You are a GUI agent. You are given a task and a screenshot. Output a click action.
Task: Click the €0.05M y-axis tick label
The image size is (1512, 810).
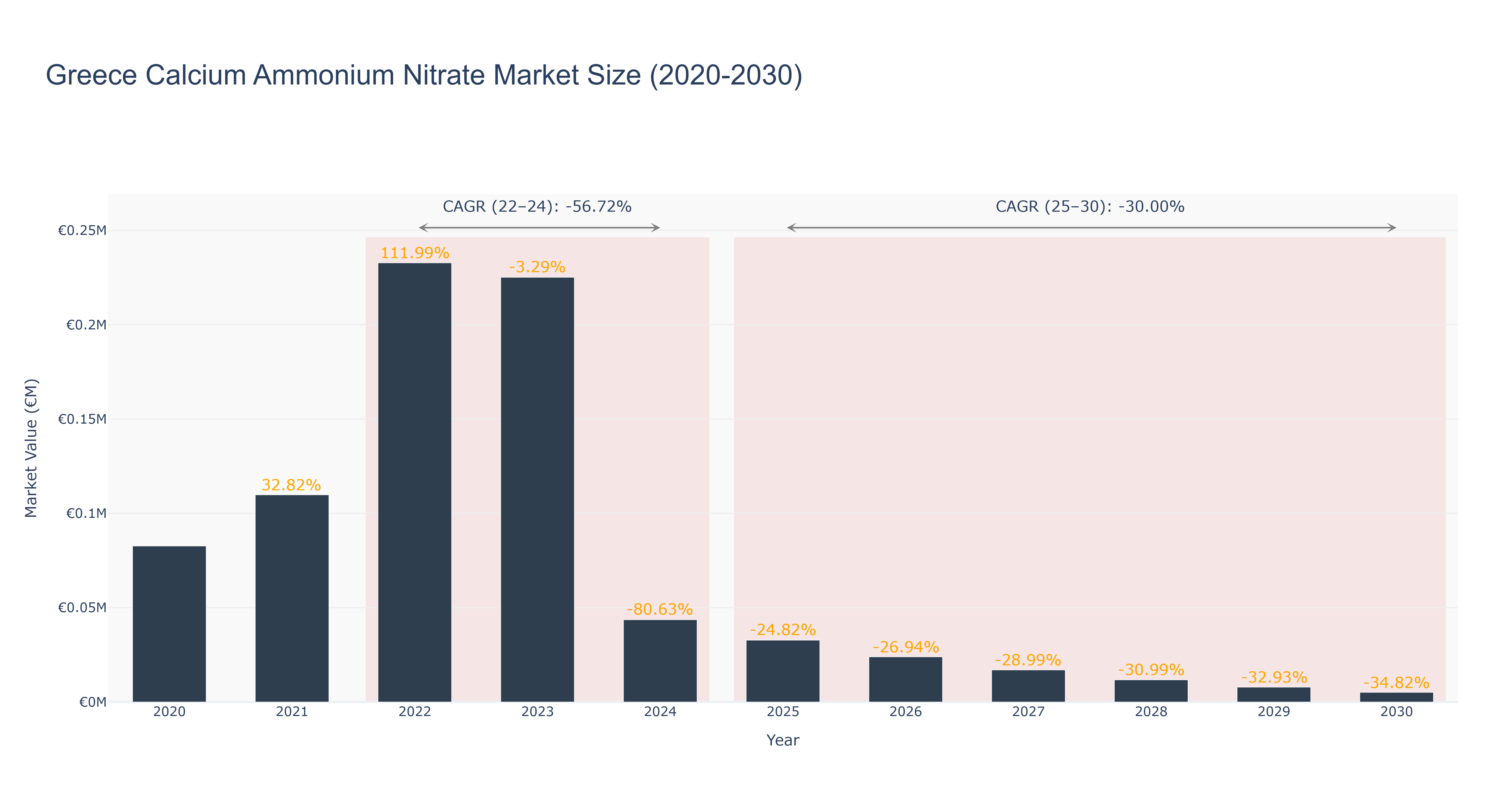tap(82, 607)
